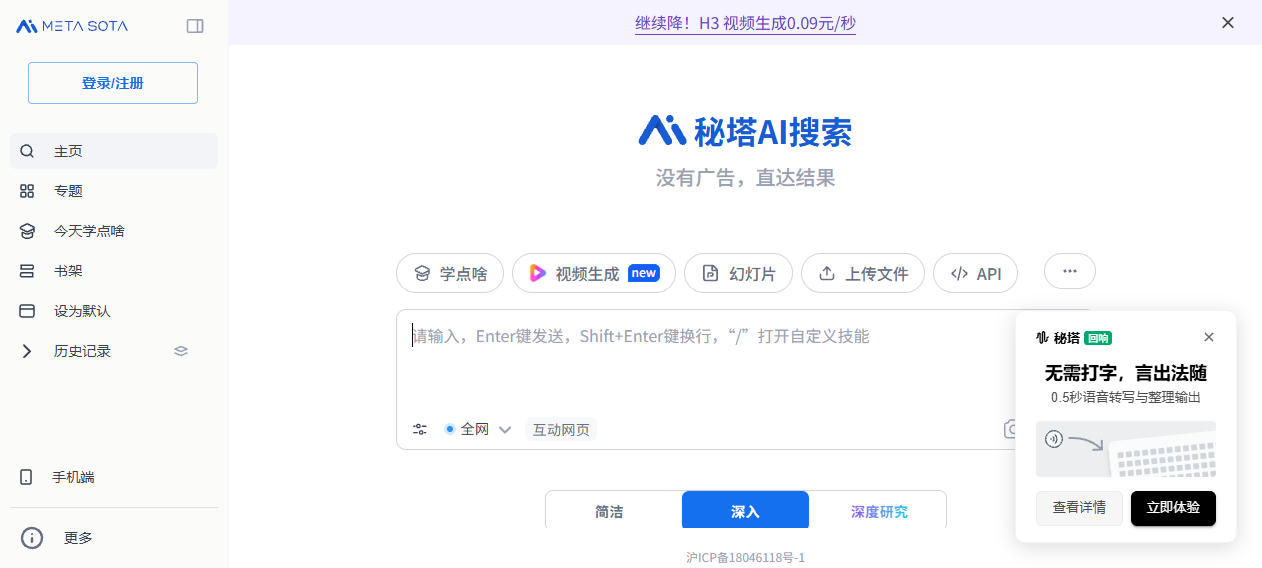Screen dimensions: 1262x568
Task: Click 立即体验 in the popup
Action: pos(1173,508)
